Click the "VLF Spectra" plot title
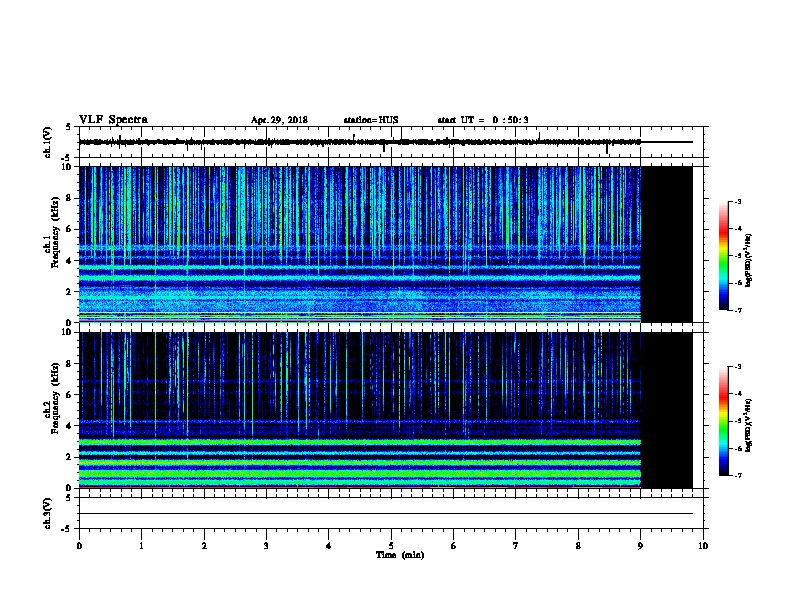The image size is (792, 612). coord(113,120)
